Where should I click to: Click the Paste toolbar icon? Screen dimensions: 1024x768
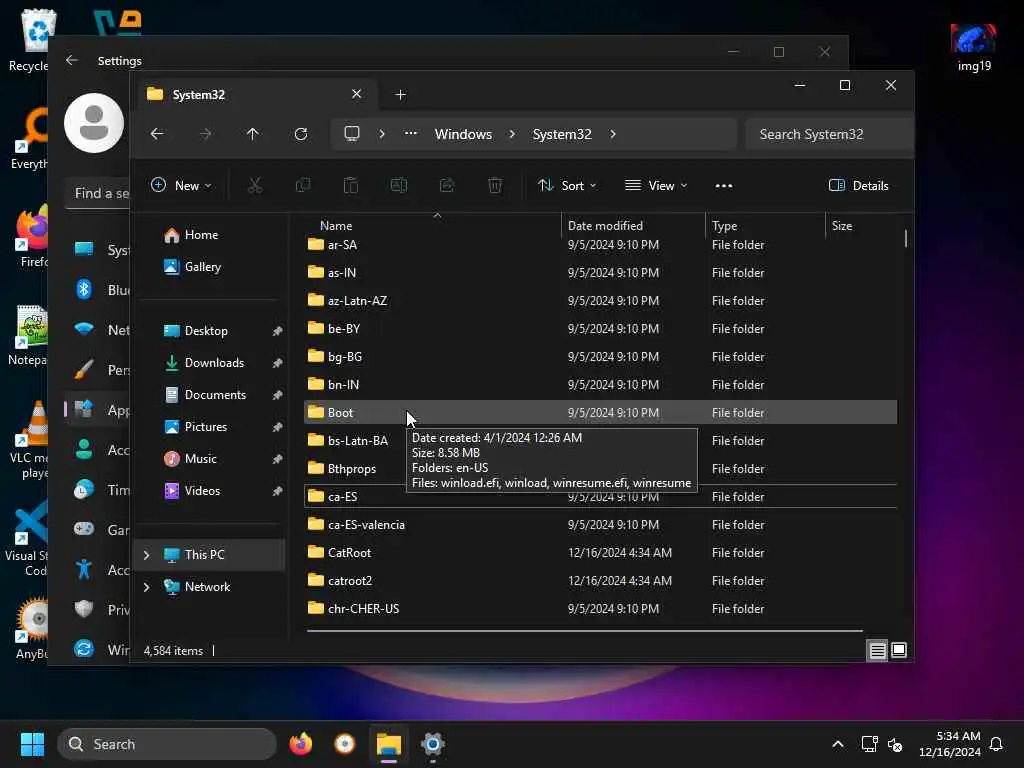pyautogui.click(x=351, y=185)
